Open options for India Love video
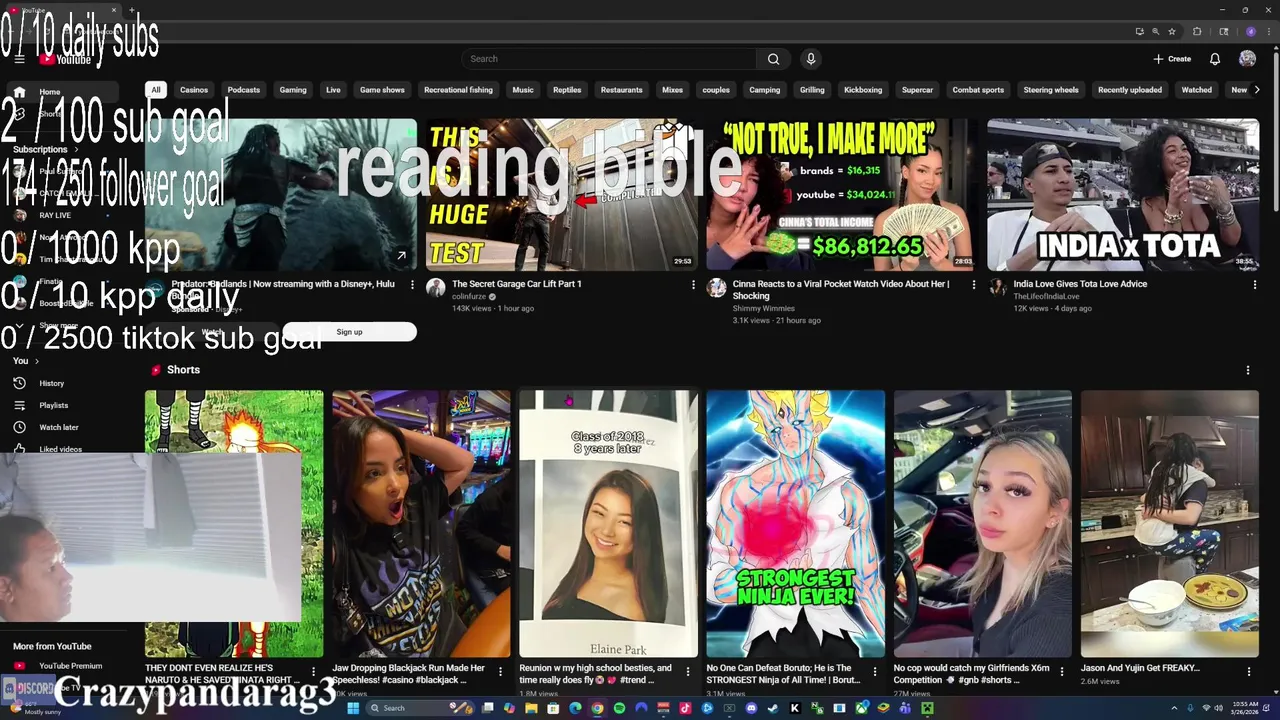 [x=1254, y=285]
